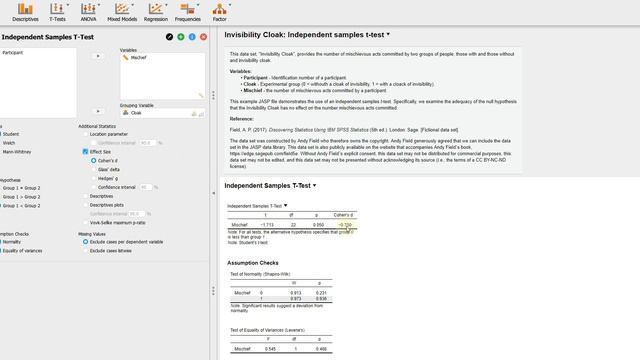Click the nominal icon beside Cloak
This screenshot has width=640, height=360.
click(125, 113)
